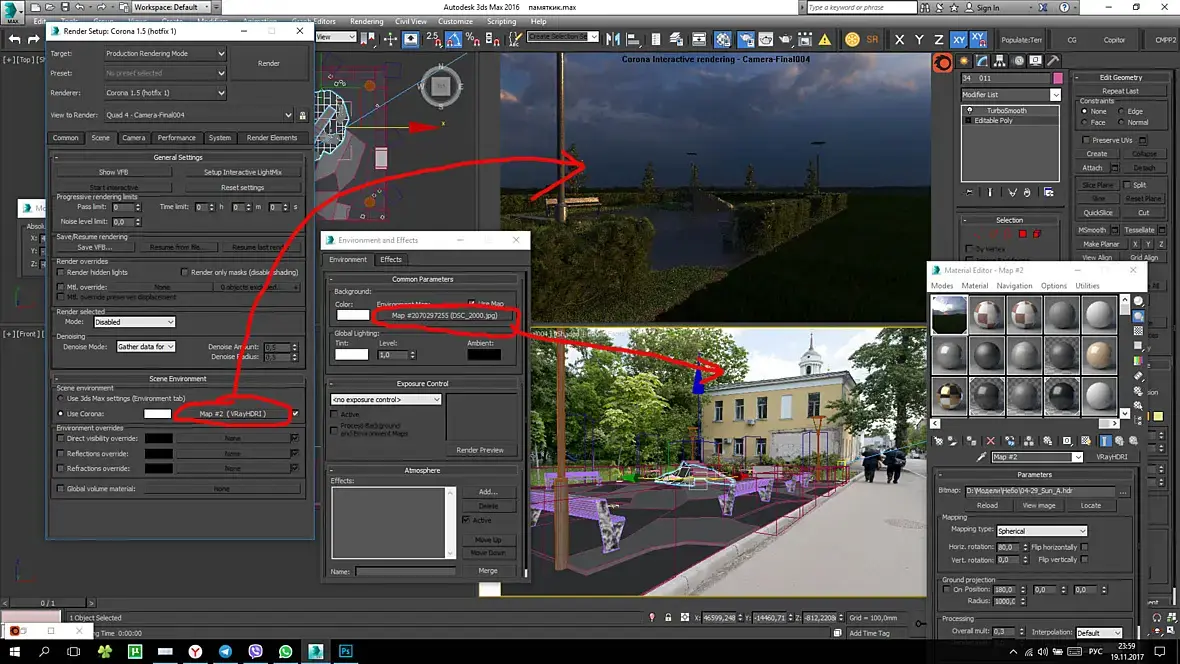Toggle Use Map checkbox in Environment dialog

click(472, 303)
